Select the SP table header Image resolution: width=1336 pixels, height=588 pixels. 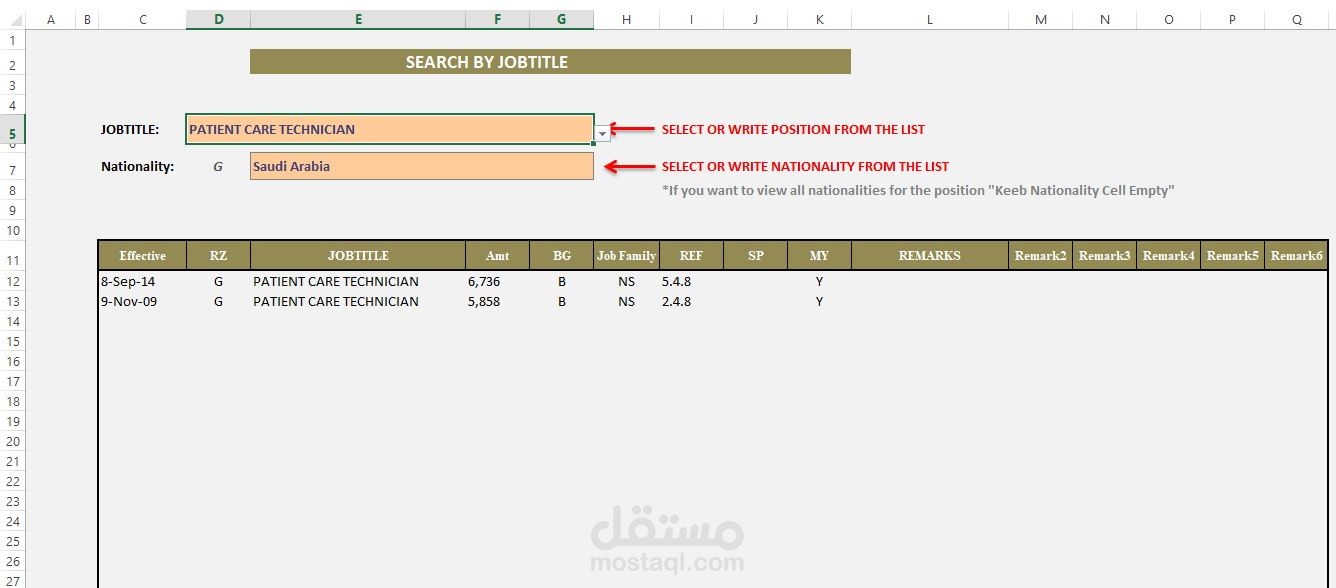tap(755, 256)
